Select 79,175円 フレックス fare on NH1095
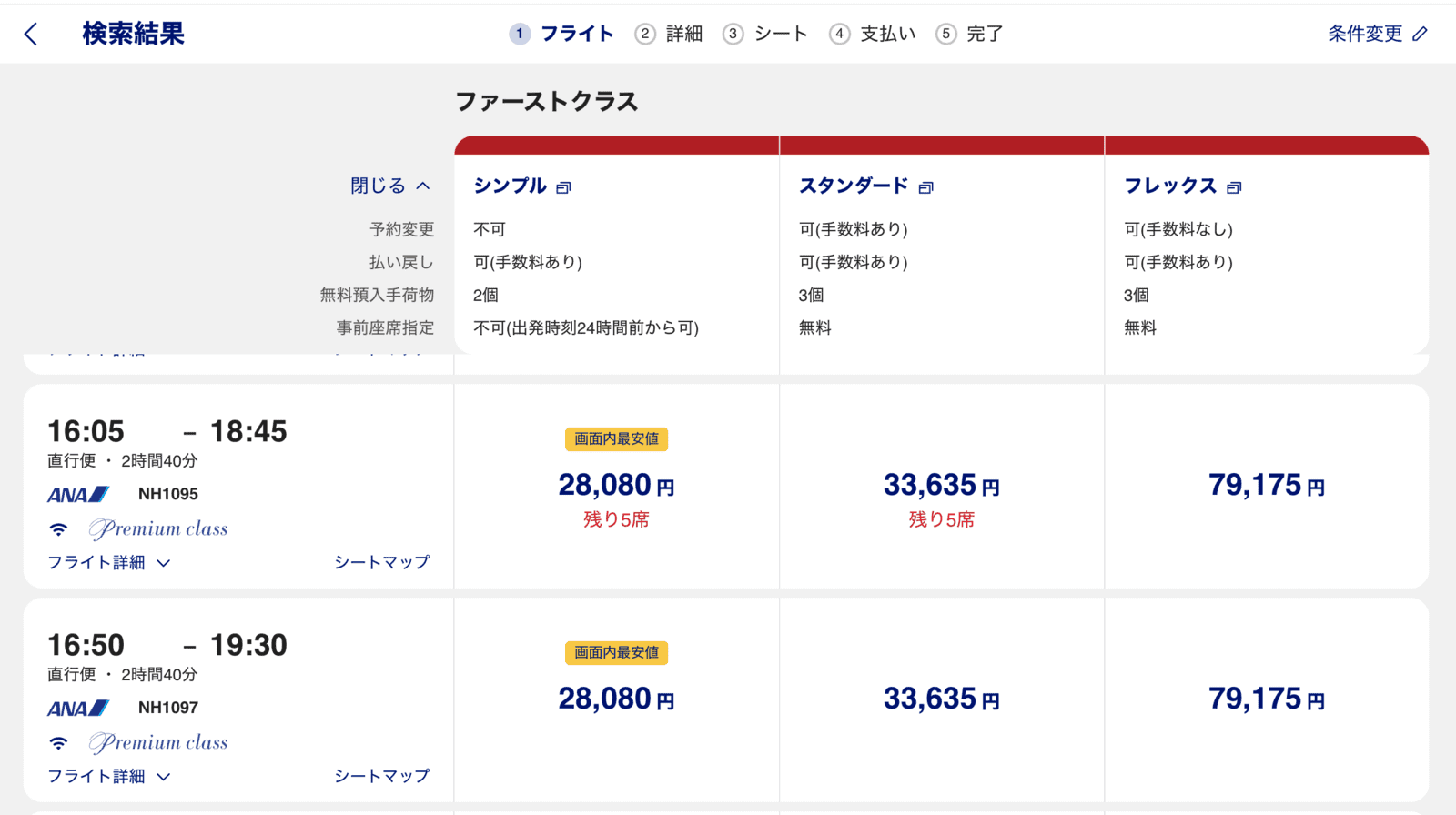Screen dimensions: 1456x815 pyautogui.click(x=1267, y=486)
